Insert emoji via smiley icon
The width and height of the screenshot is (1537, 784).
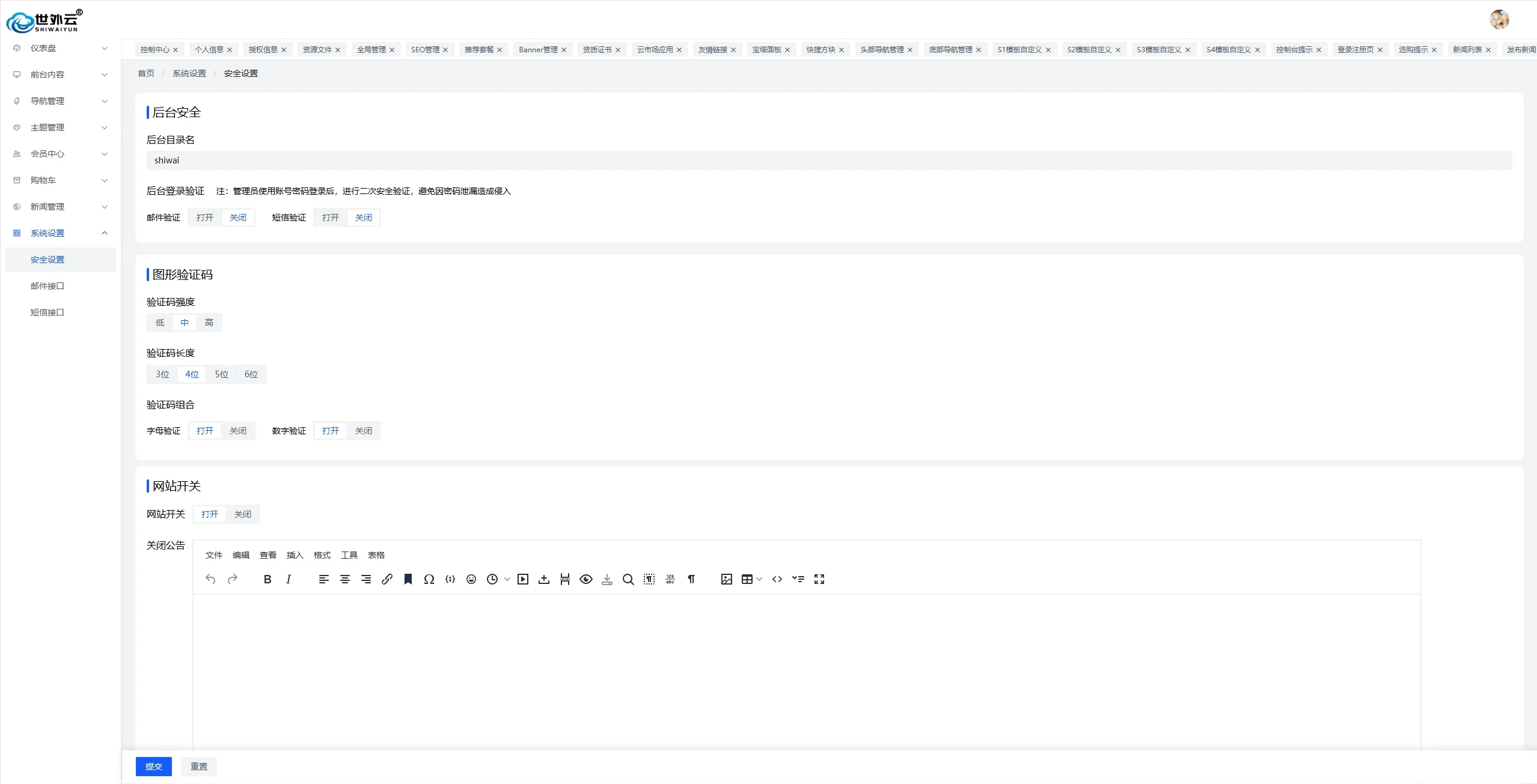[471, 579]
